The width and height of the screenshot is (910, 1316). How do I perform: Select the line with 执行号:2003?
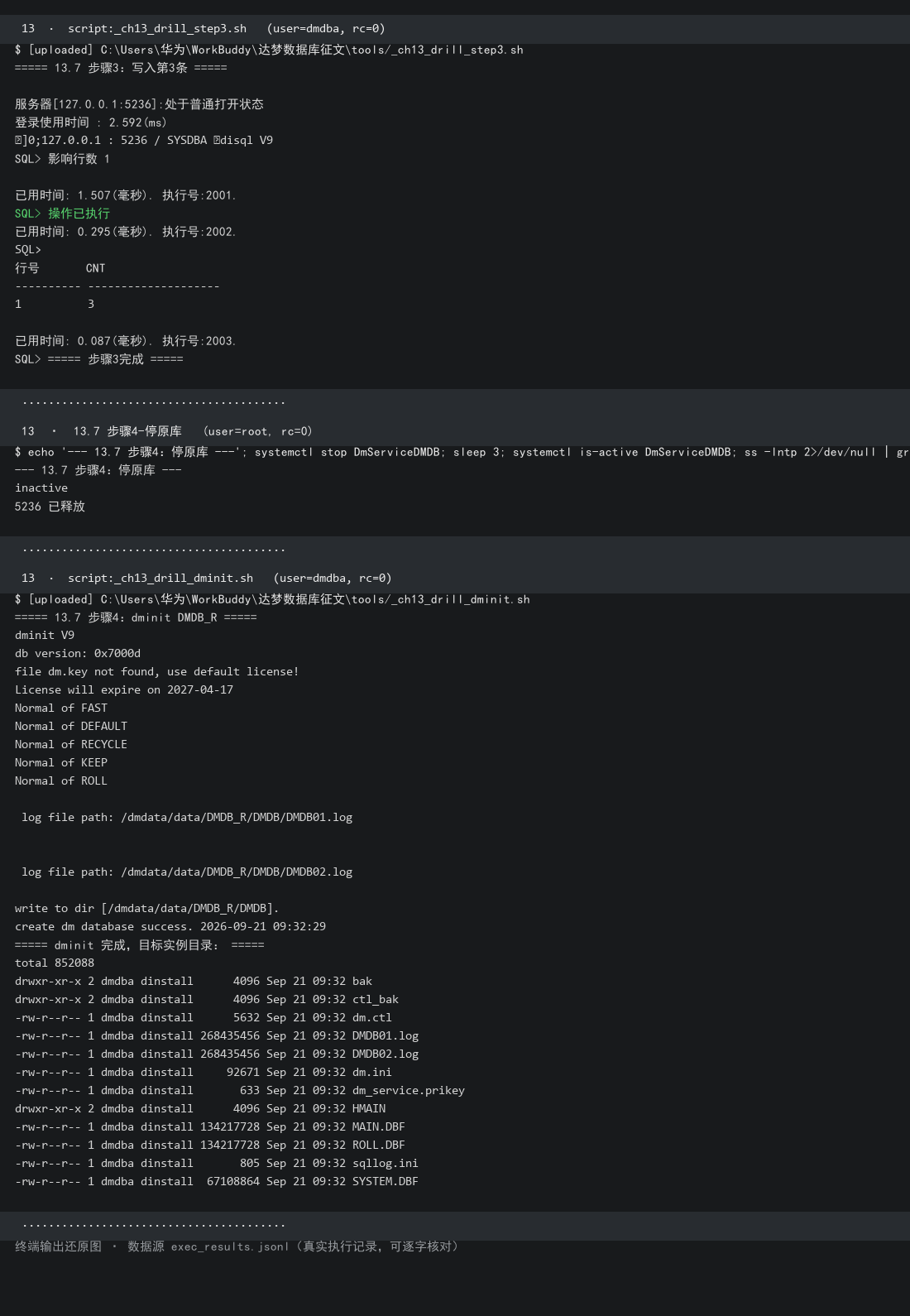click(126, 341)
